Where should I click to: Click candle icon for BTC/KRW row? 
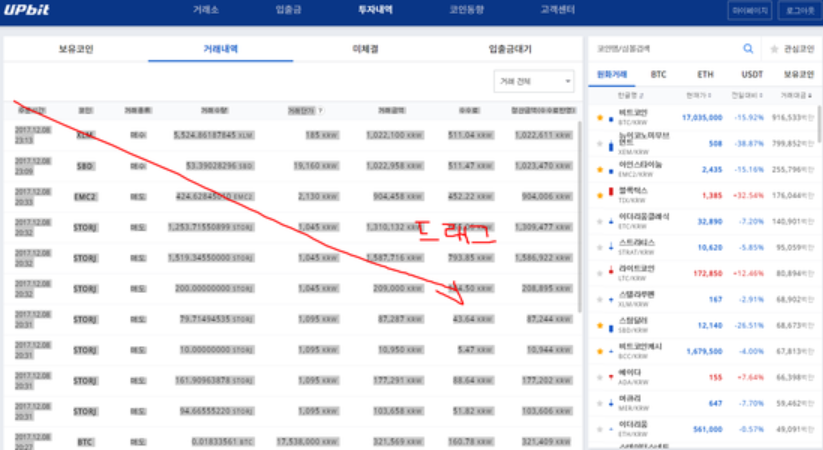pos(610,119)
